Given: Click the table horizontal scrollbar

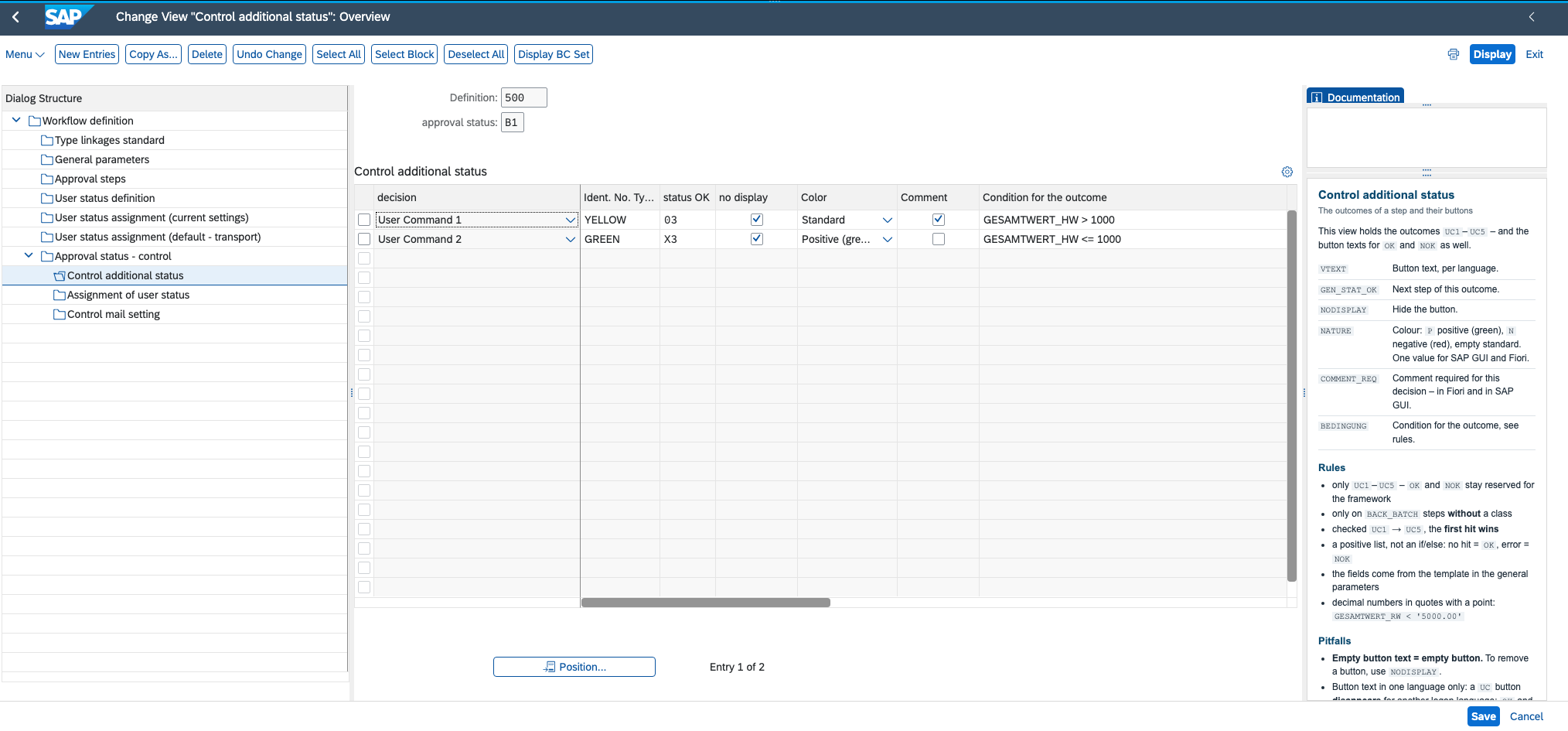Looking at the screenshot, I should point(706,603).
